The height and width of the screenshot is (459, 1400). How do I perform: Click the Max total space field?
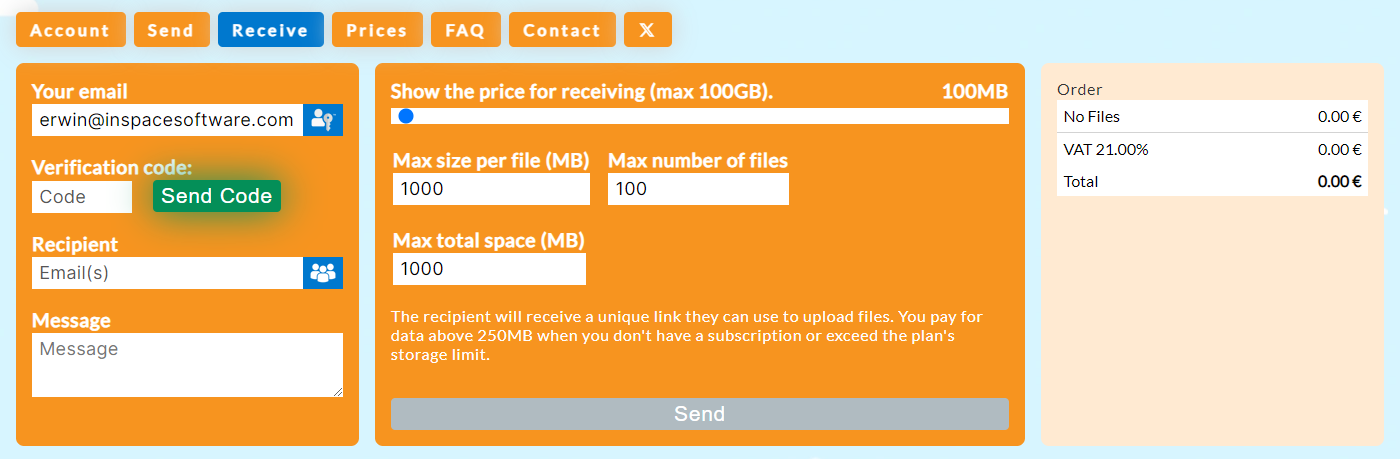[489, 269]
